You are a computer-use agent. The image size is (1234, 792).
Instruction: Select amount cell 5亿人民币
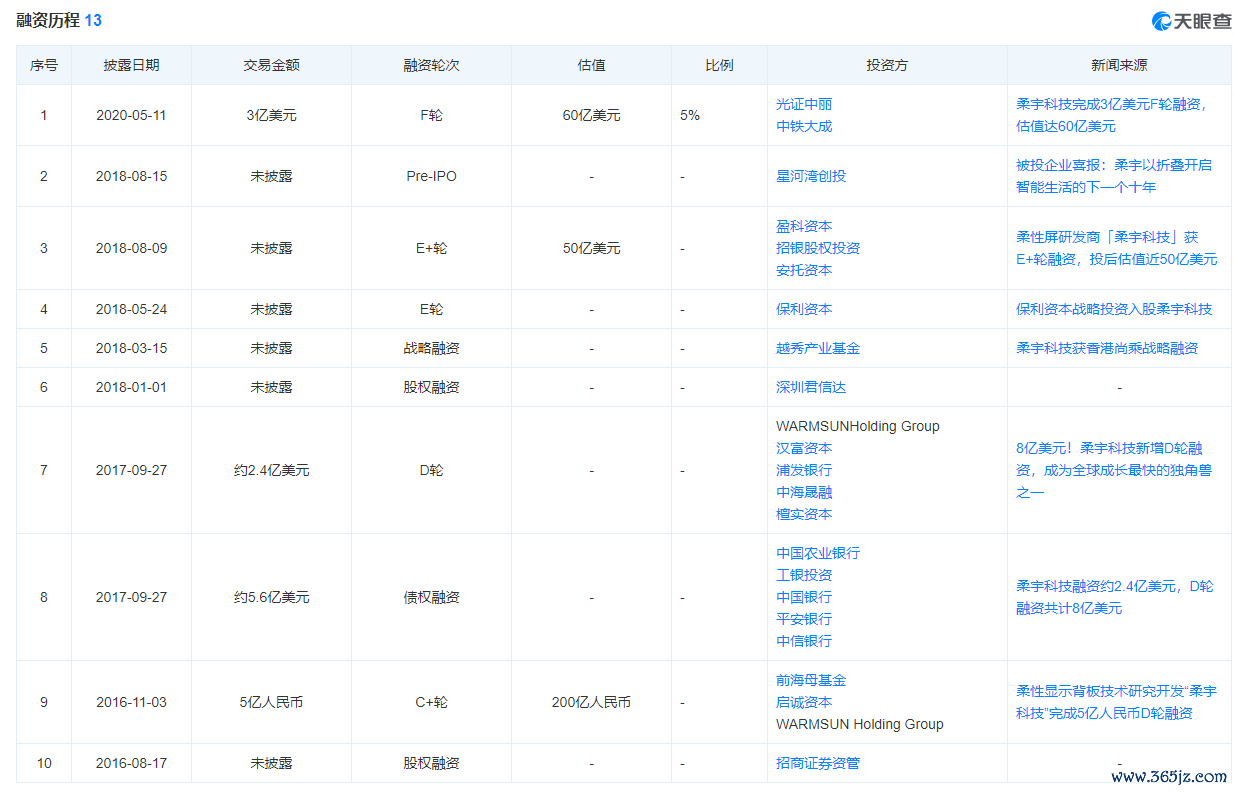tap(271, 702)
